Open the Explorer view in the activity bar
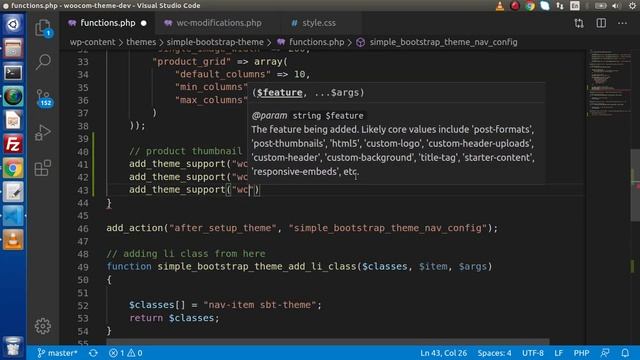This screenshot has height=360, width=640. pyautogui.click(x=43, y=28)
